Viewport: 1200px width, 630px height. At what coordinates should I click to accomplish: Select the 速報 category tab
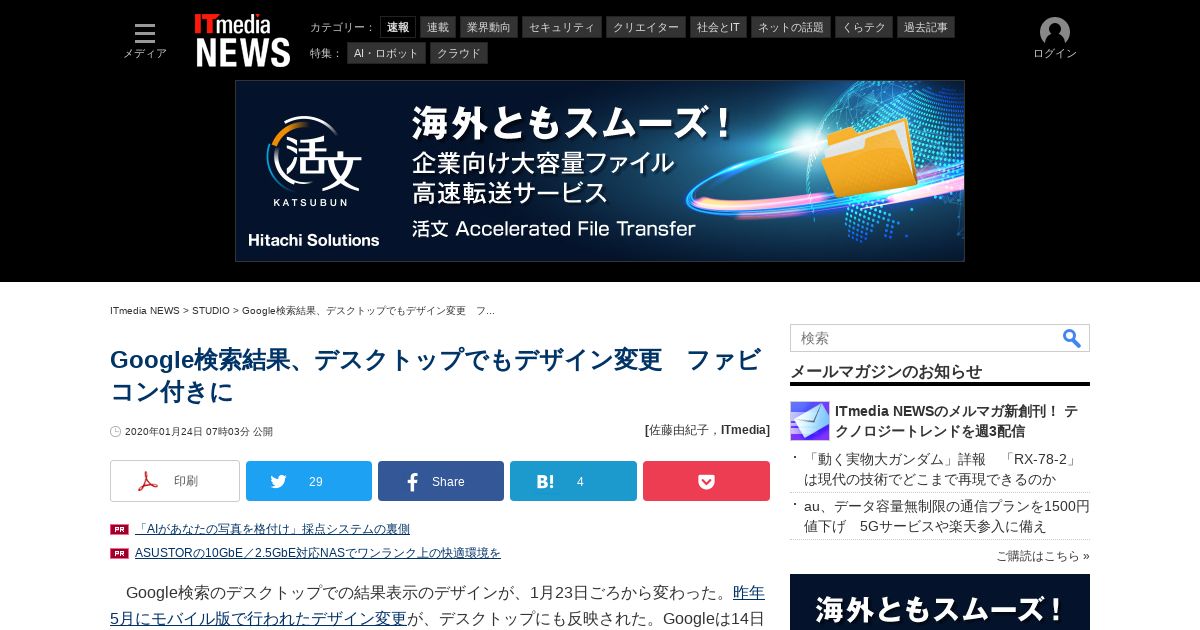click(398, 27)
